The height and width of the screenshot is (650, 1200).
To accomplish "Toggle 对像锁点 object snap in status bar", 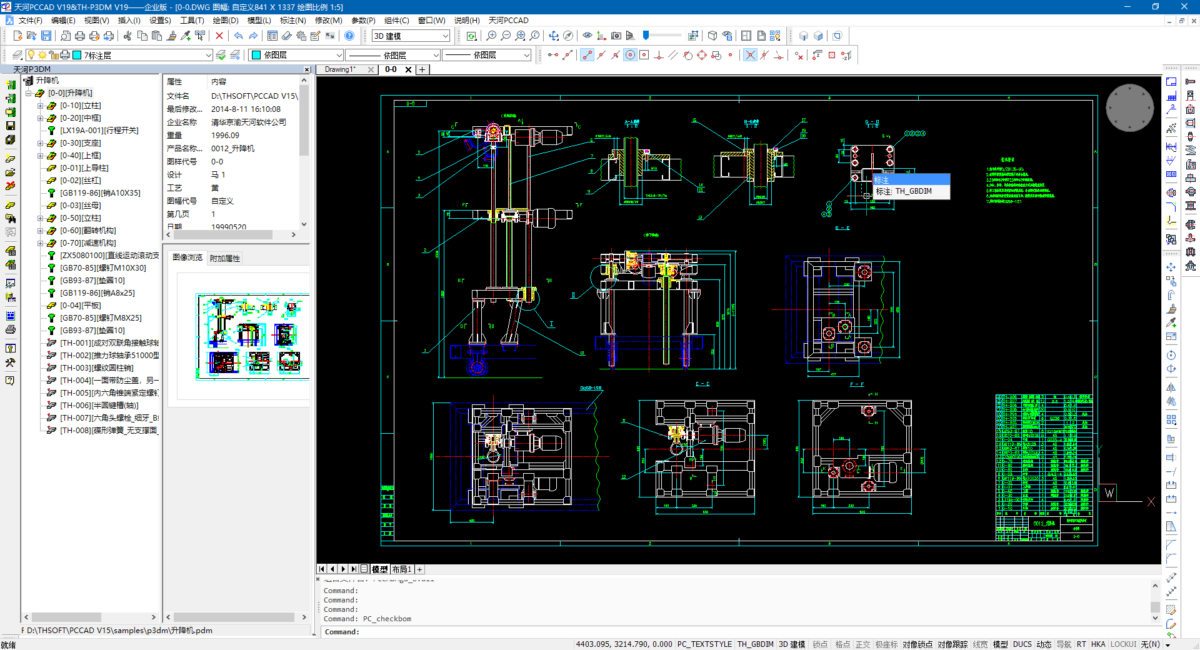I will tap(918, 644).
